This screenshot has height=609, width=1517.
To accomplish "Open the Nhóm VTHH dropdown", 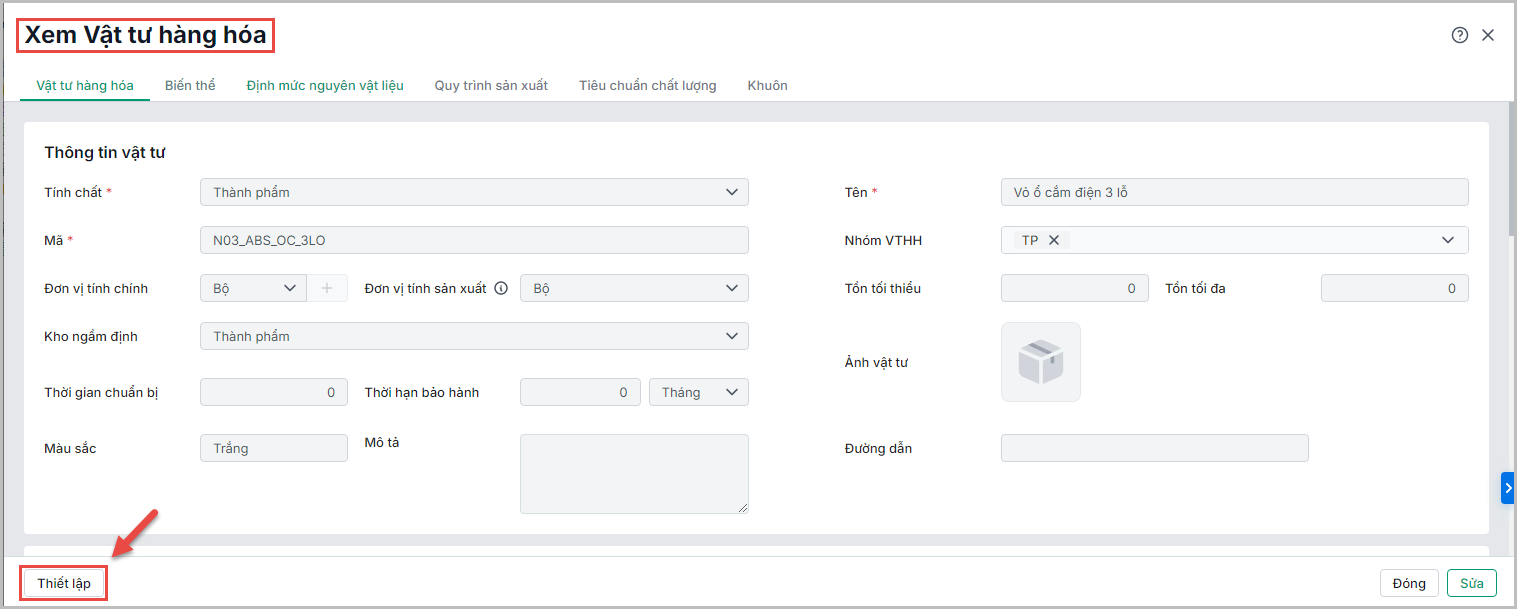I will pos(1447,240).
